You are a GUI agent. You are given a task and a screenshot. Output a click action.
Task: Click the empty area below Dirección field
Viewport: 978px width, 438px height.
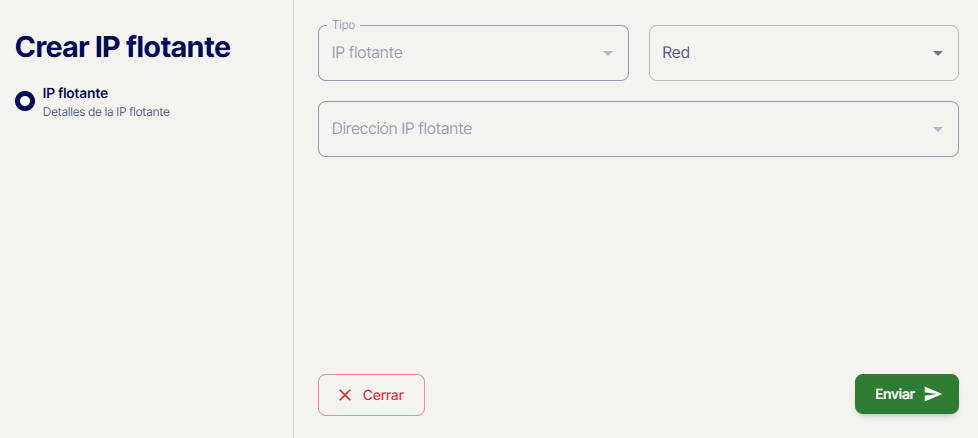(x=636, y=260)
